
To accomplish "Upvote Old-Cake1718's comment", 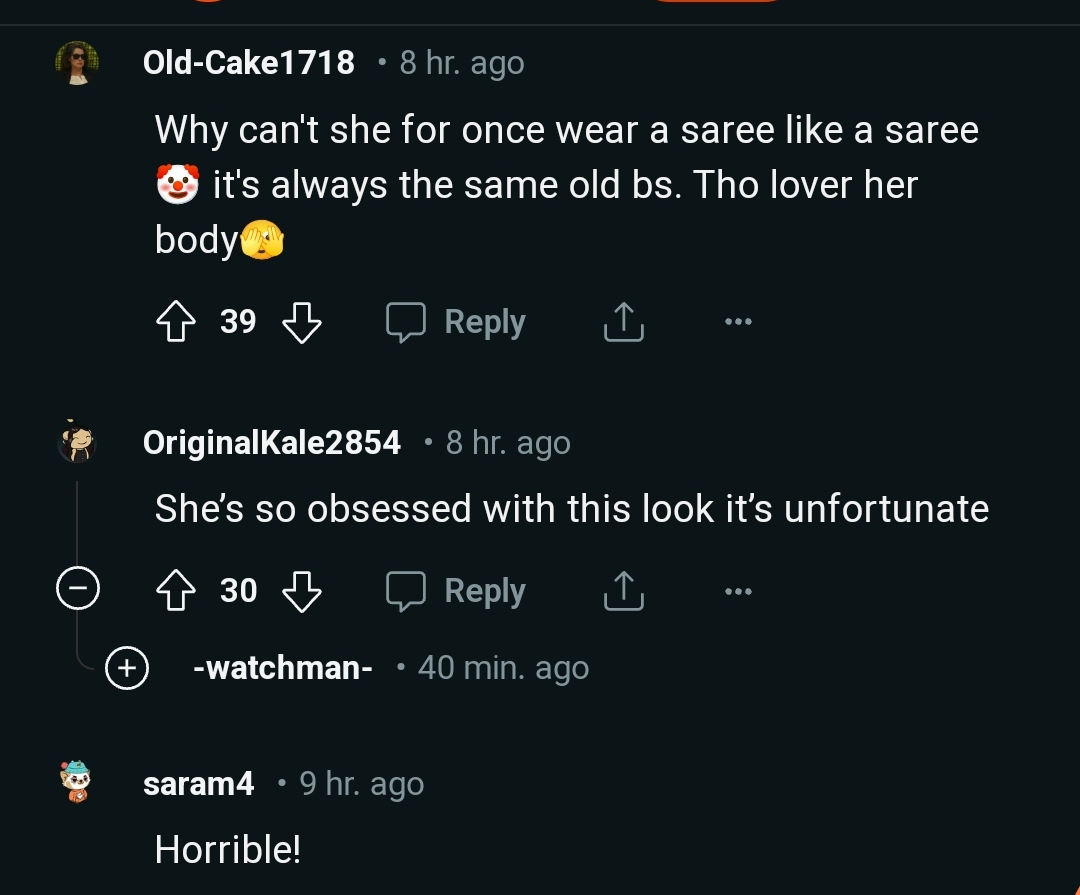I will [176, 321].
